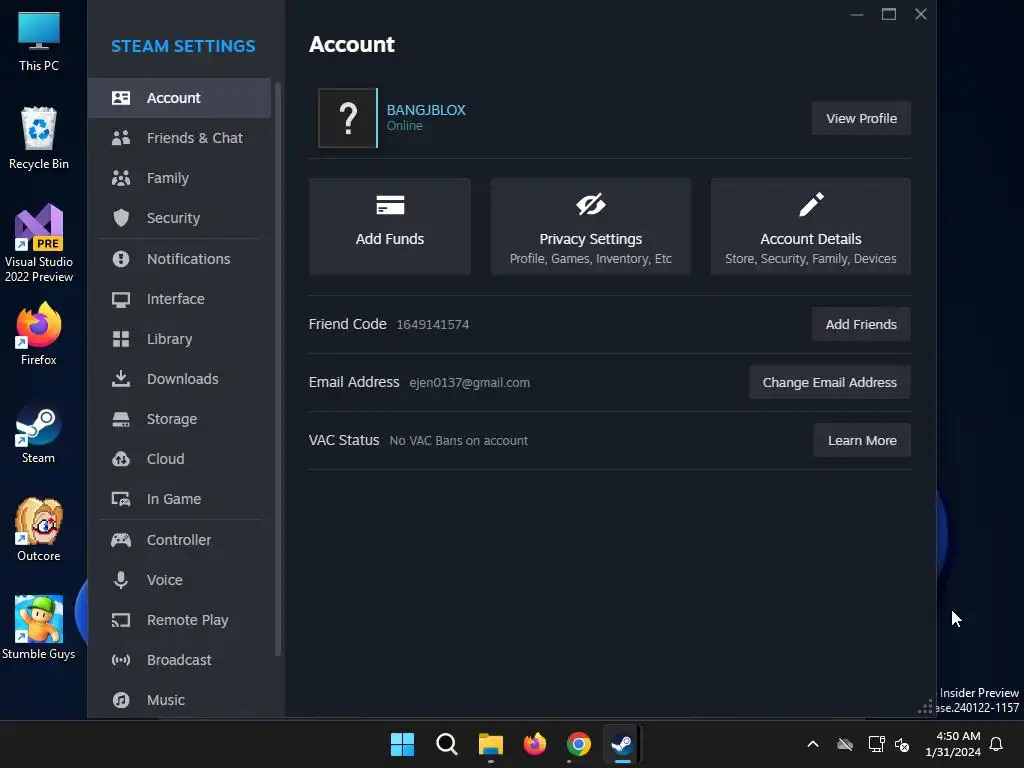Click the Add Funds credit card icon
Viewport: 1024px width, 768px height.
pyautogui.click(x=390, y=205)
